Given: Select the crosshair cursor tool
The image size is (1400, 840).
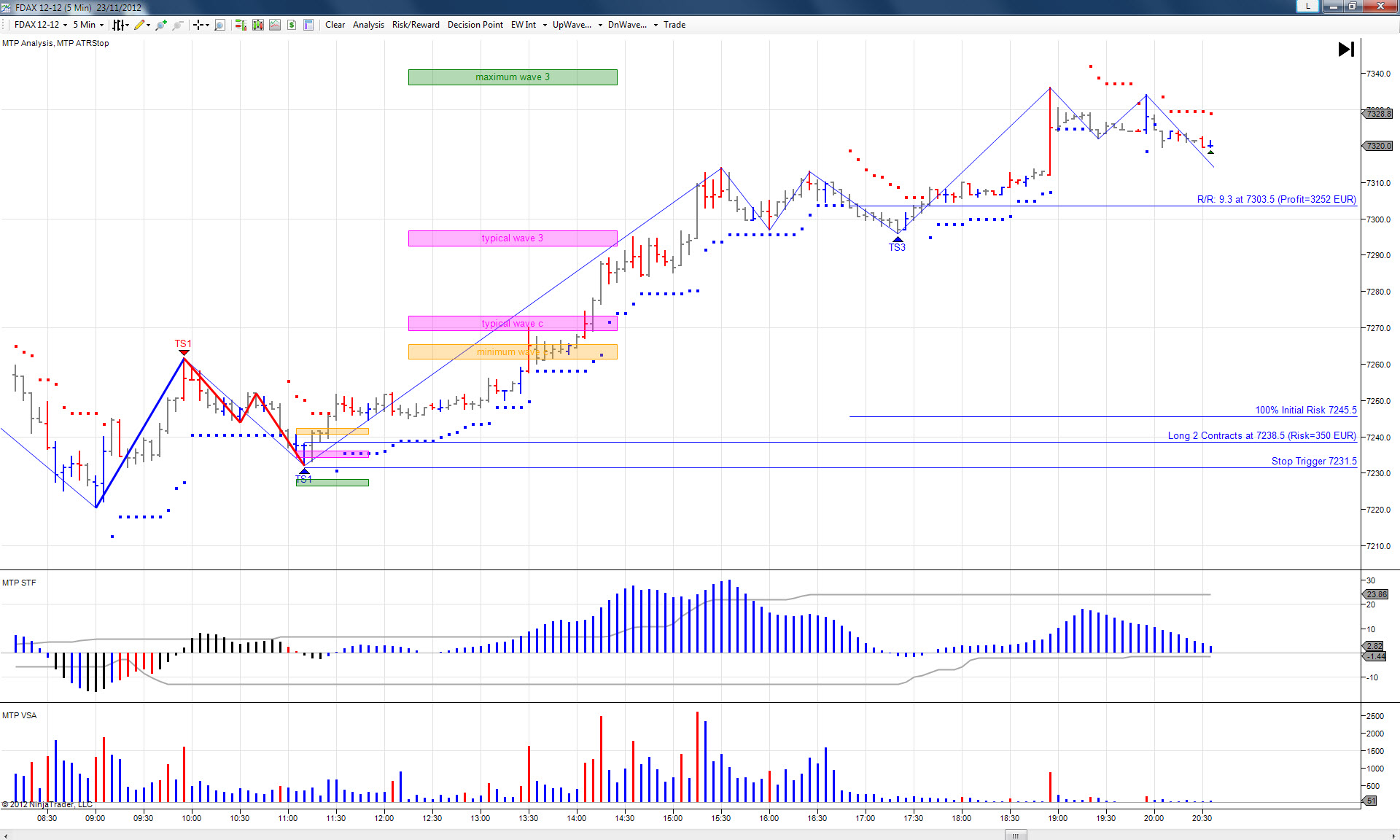Looking at the screenshot, I should click(198, 25).
